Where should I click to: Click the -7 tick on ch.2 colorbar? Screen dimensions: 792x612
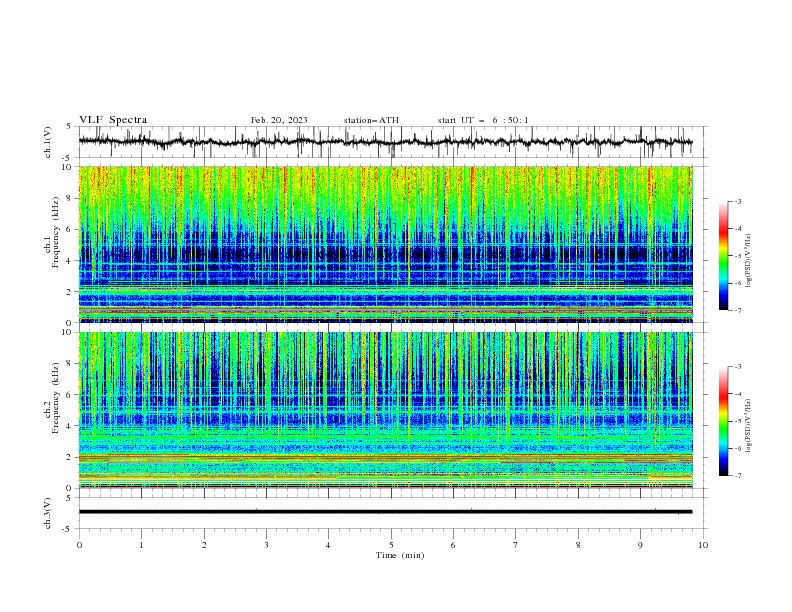pos(738,476)
